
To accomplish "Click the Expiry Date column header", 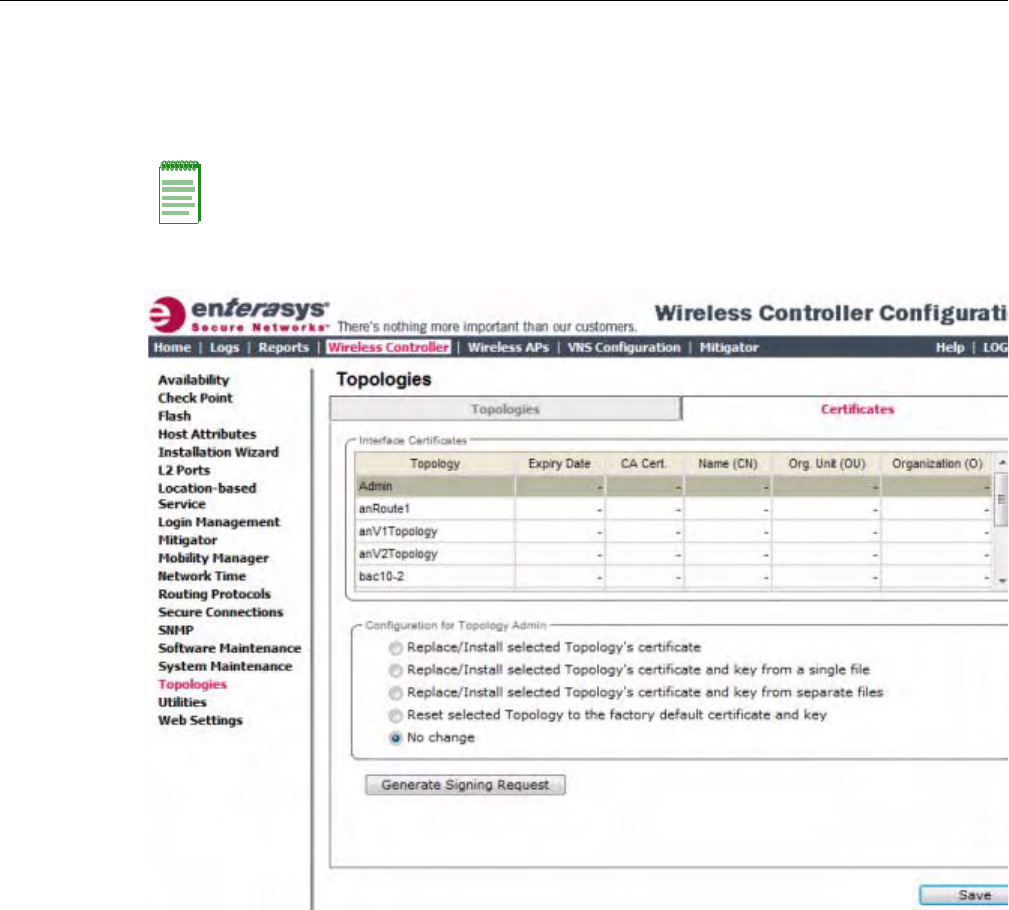I will coord(559,463).
